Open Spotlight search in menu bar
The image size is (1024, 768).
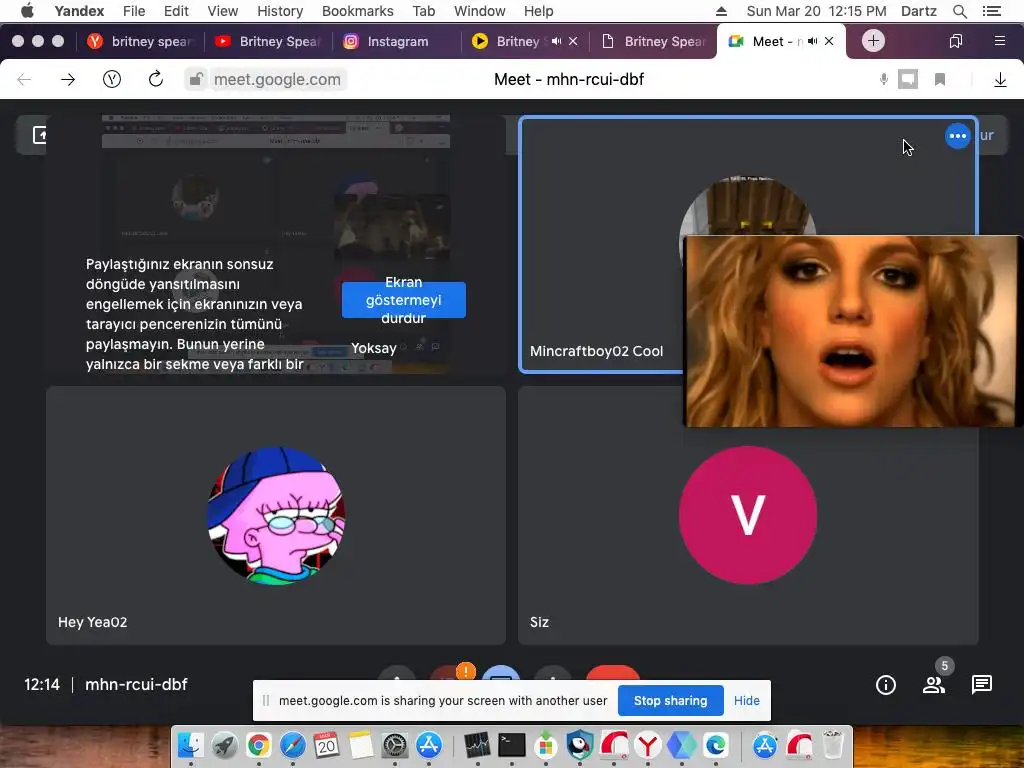pos(959,11)
